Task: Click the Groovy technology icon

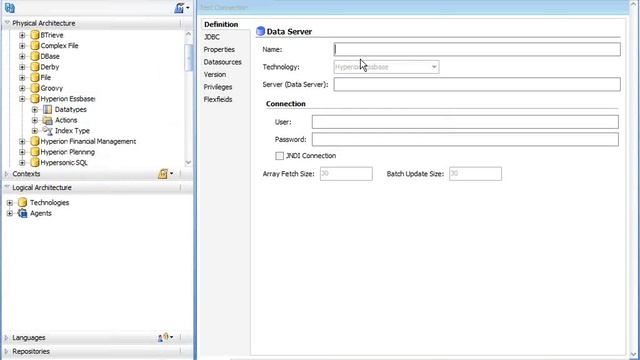Action: (x=35, y=88)
